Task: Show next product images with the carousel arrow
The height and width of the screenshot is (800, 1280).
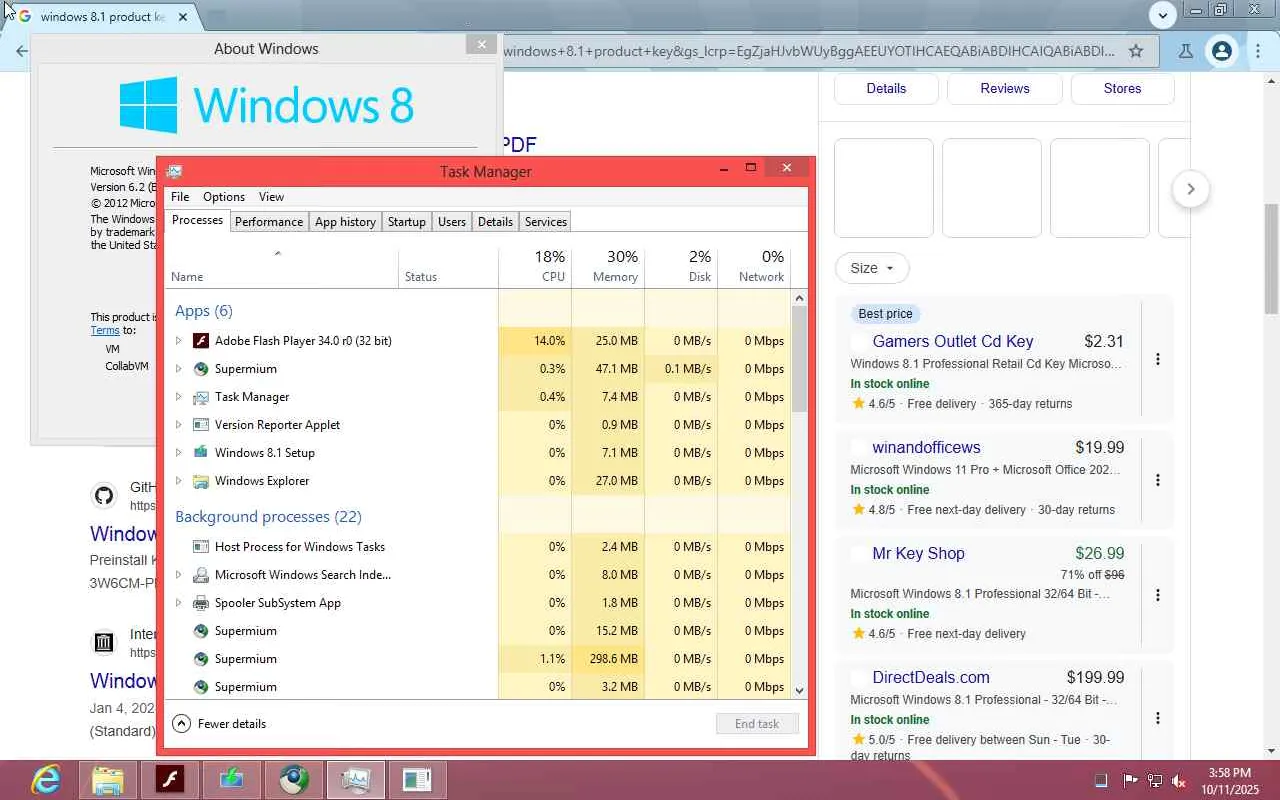Action: point(1190,189)
